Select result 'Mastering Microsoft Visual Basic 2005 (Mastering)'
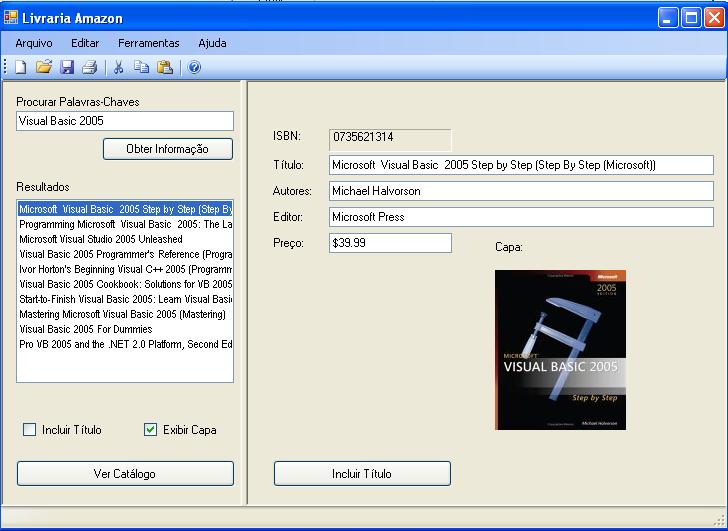 point(125,314)
